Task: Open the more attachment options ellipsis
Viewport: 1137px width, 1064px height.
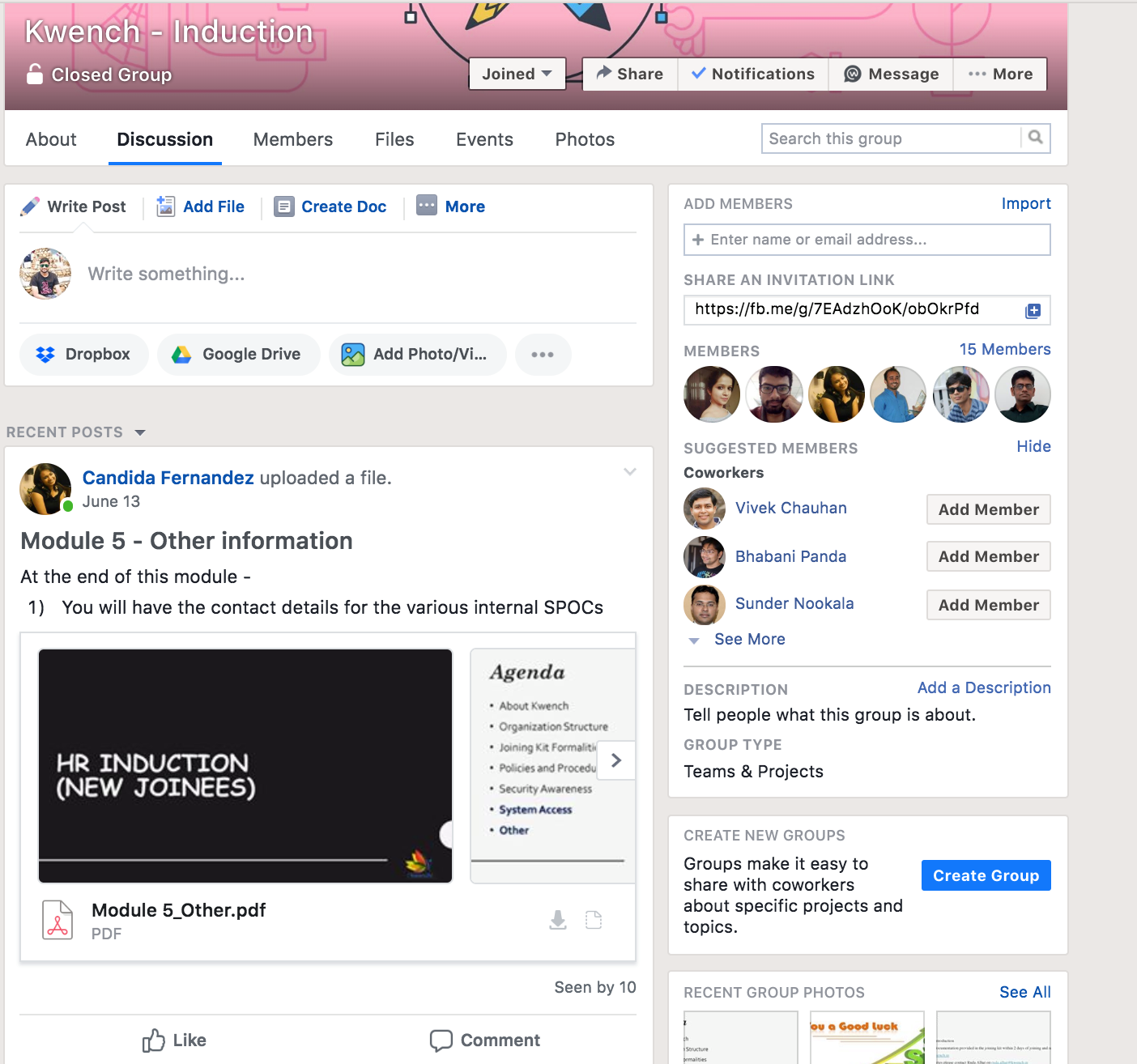Action: pos(543,355)
